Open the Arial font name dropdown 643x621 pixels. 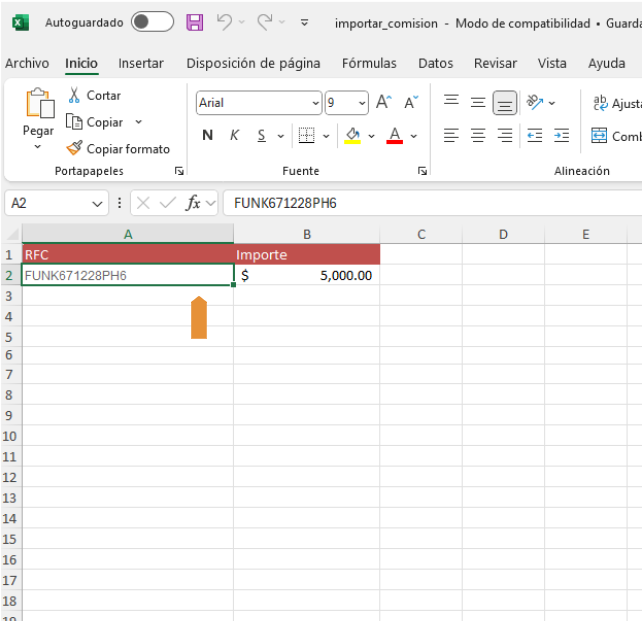[x=316, y=103]
